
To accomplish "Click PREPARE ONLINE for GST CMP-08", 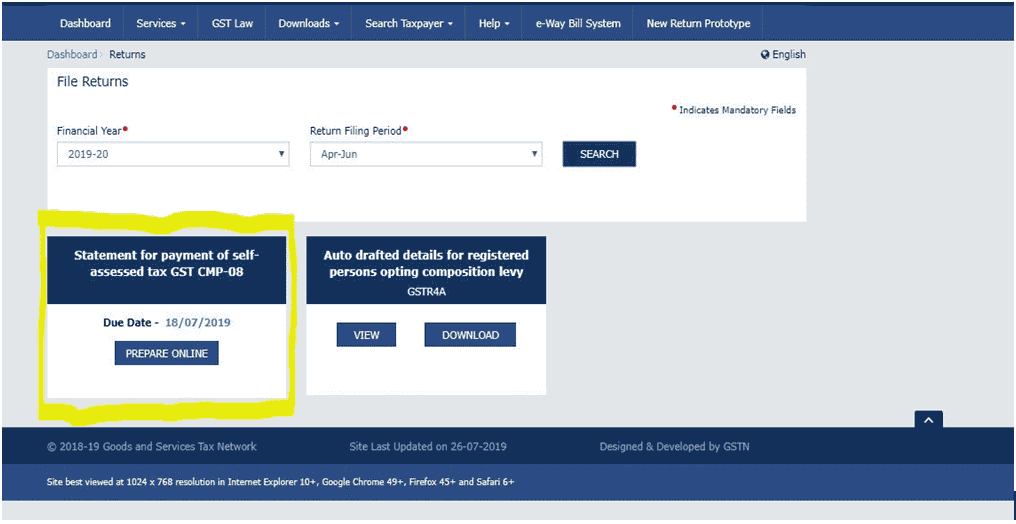I will coord(166,353).
